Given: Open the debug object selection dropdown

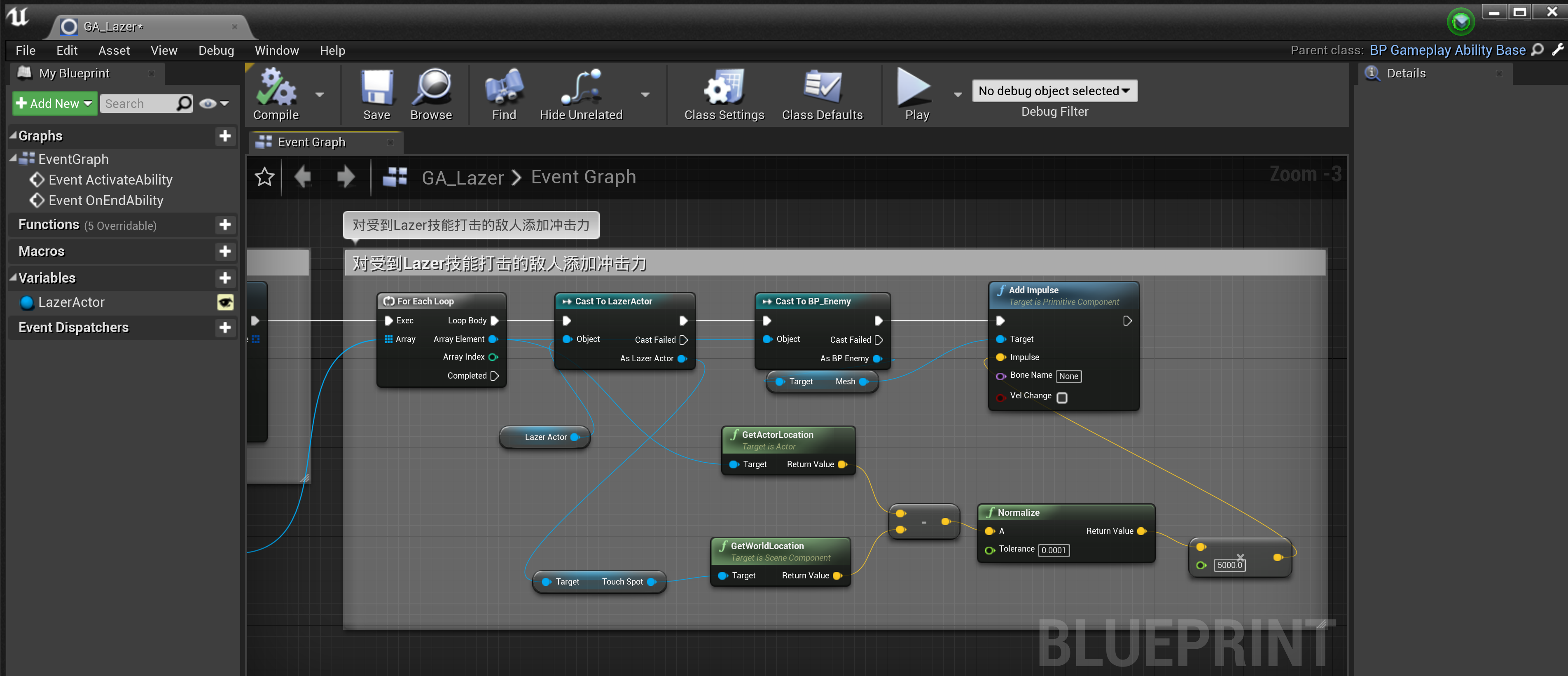Looking at the screenshot, I should (x=1054, y=91).
